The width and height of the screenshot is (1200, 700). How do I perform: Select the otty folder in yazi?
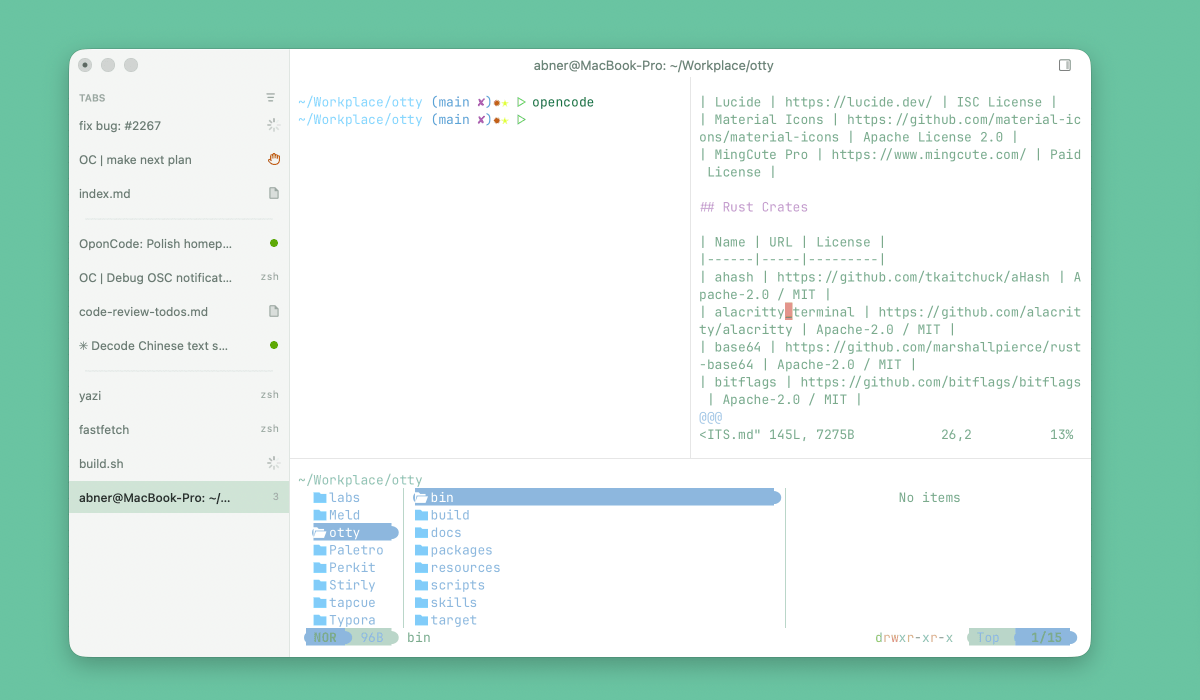coord(355,533)
